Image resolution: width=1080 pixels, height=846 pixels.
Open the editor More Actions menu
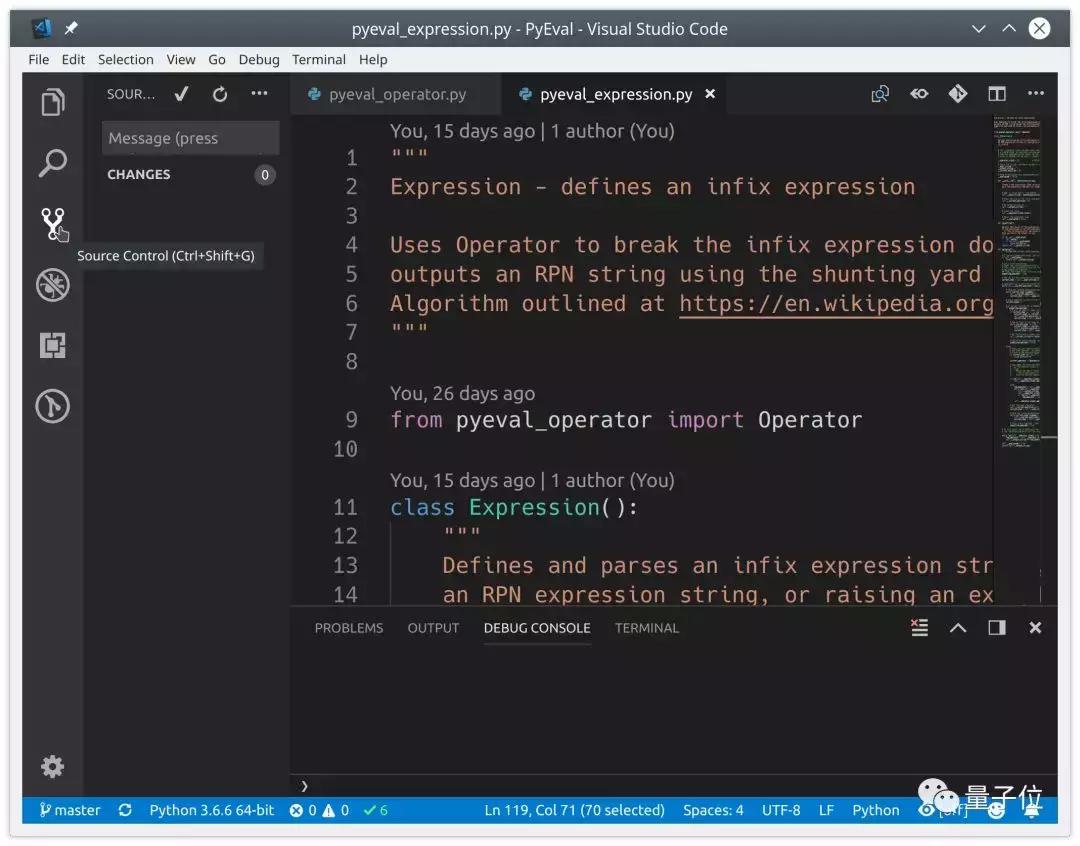coord(1035,93)
